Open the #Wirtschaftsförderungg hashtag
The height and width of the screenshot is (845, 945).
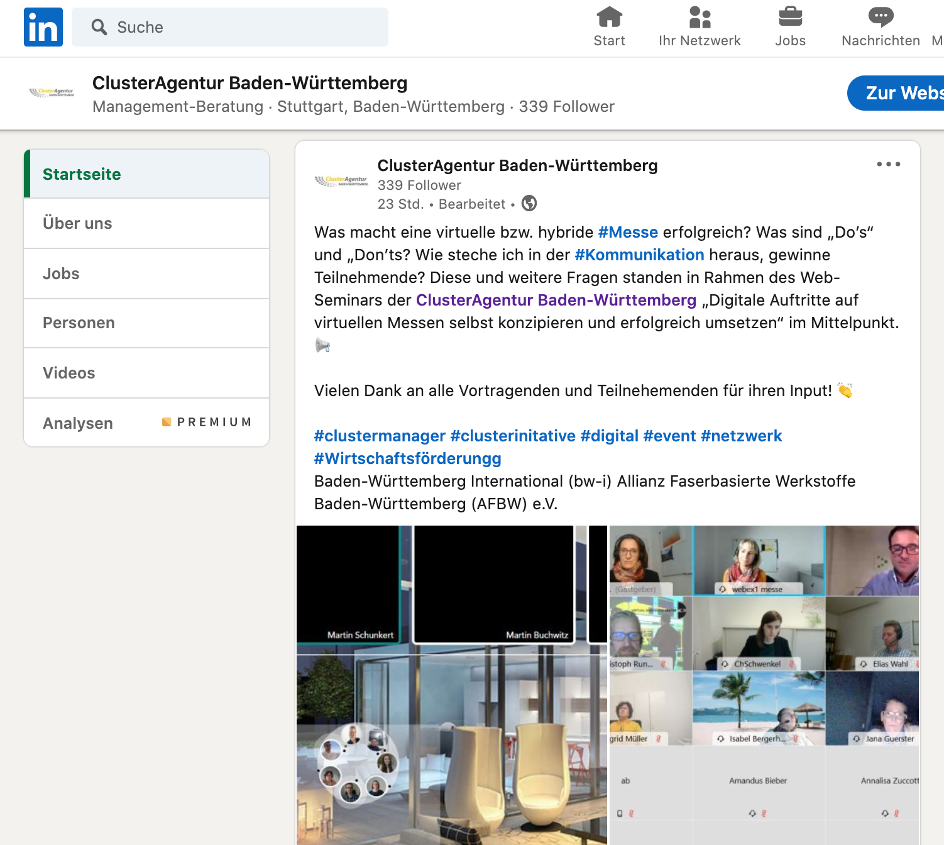tap(407, 459)
